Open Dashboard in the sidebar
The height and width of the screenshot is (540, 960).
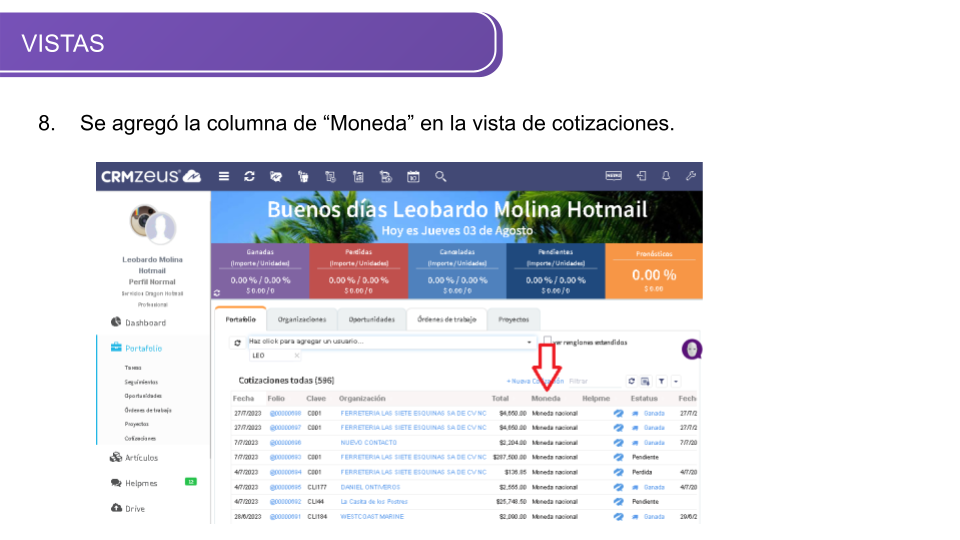pos(145,323)
